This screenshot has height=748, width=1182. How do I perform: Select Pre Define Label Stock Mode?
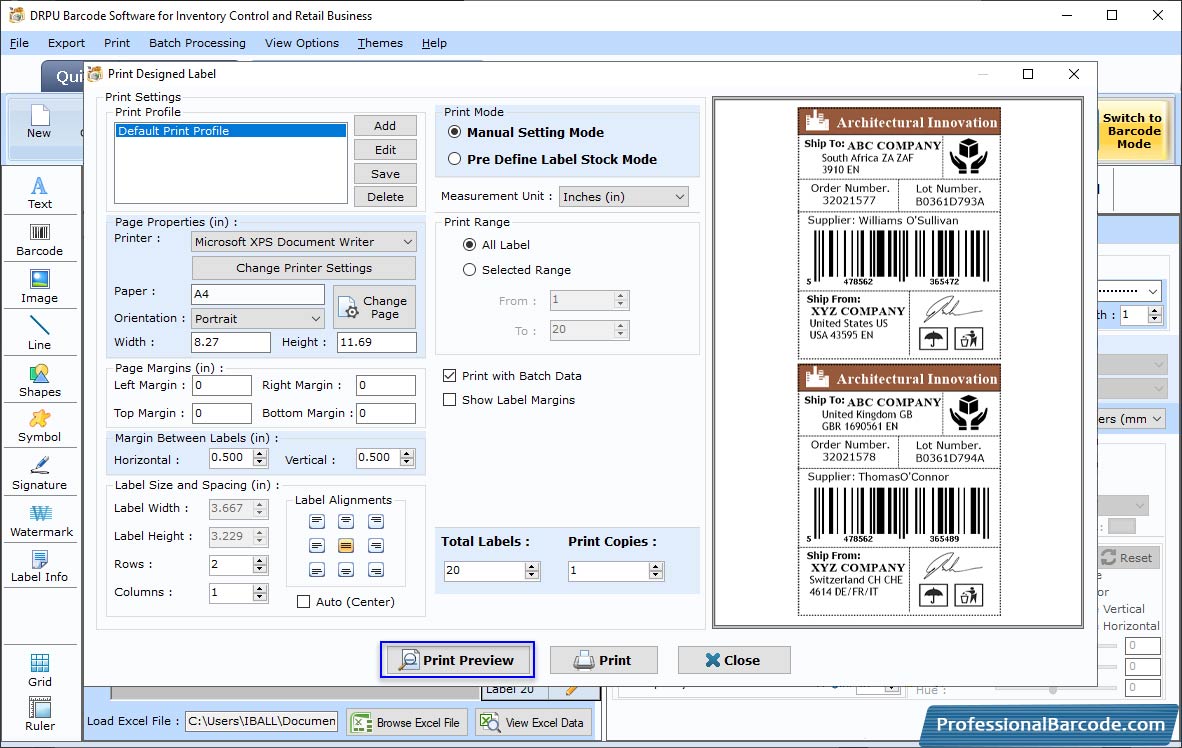click(x=454, y=159)
